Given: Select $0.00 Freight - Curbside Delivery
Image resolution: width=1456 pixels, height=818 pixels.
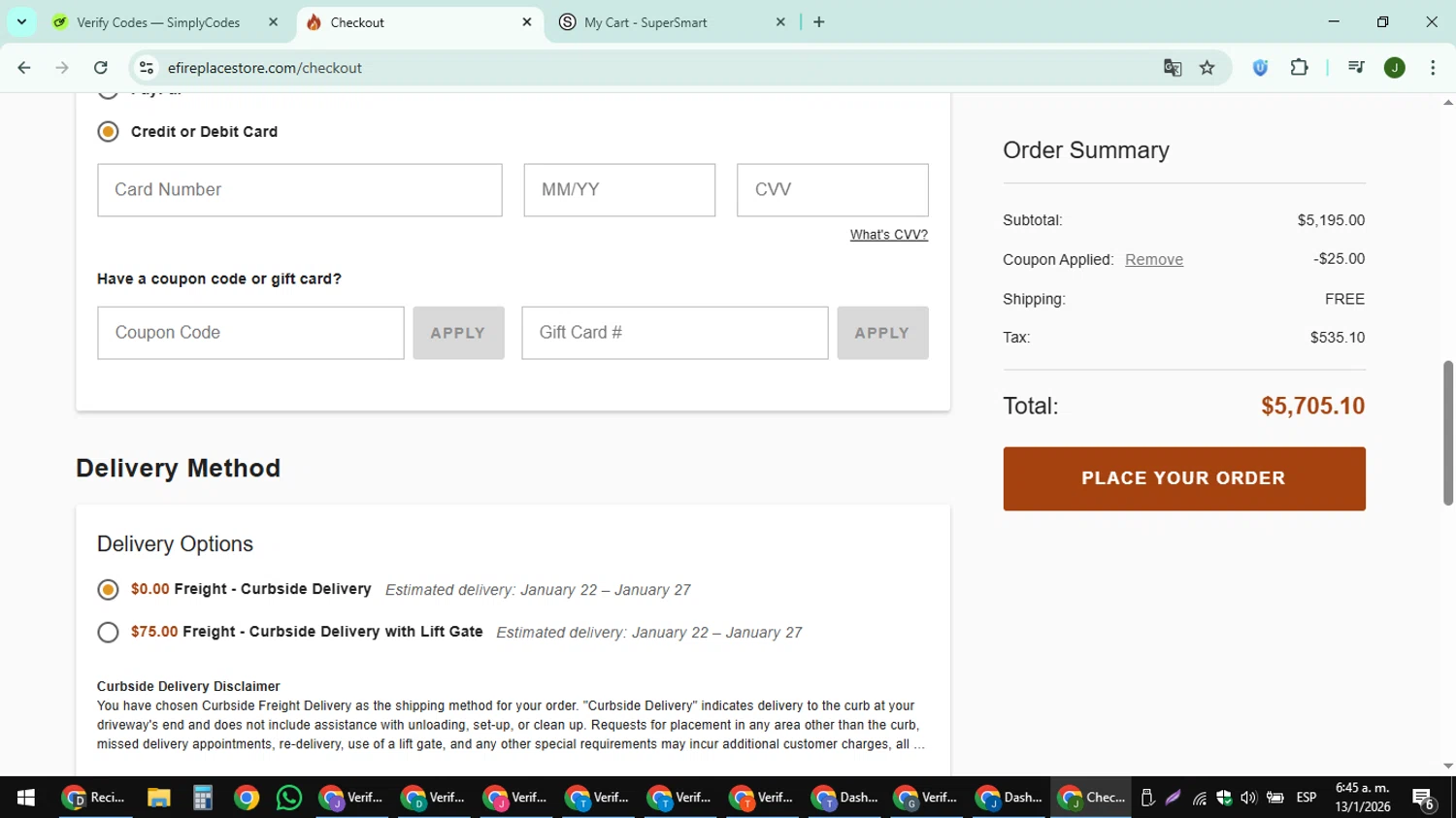Looking at the screenshot, I should [108, 590].
